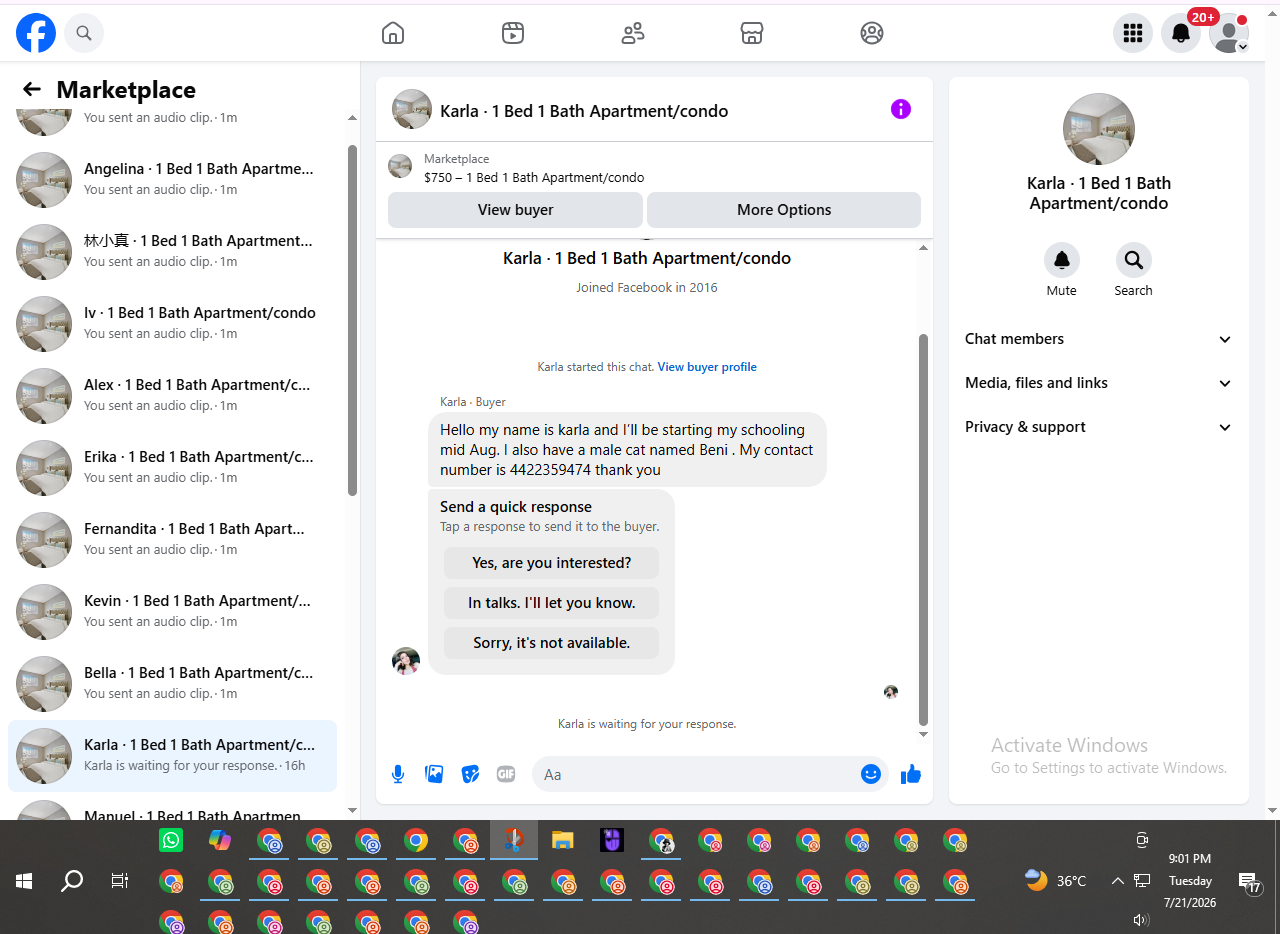The width and height of the screenshot is (1280, 934).
Task: Open the Bella chat conversation
Action: pos(172,684)
